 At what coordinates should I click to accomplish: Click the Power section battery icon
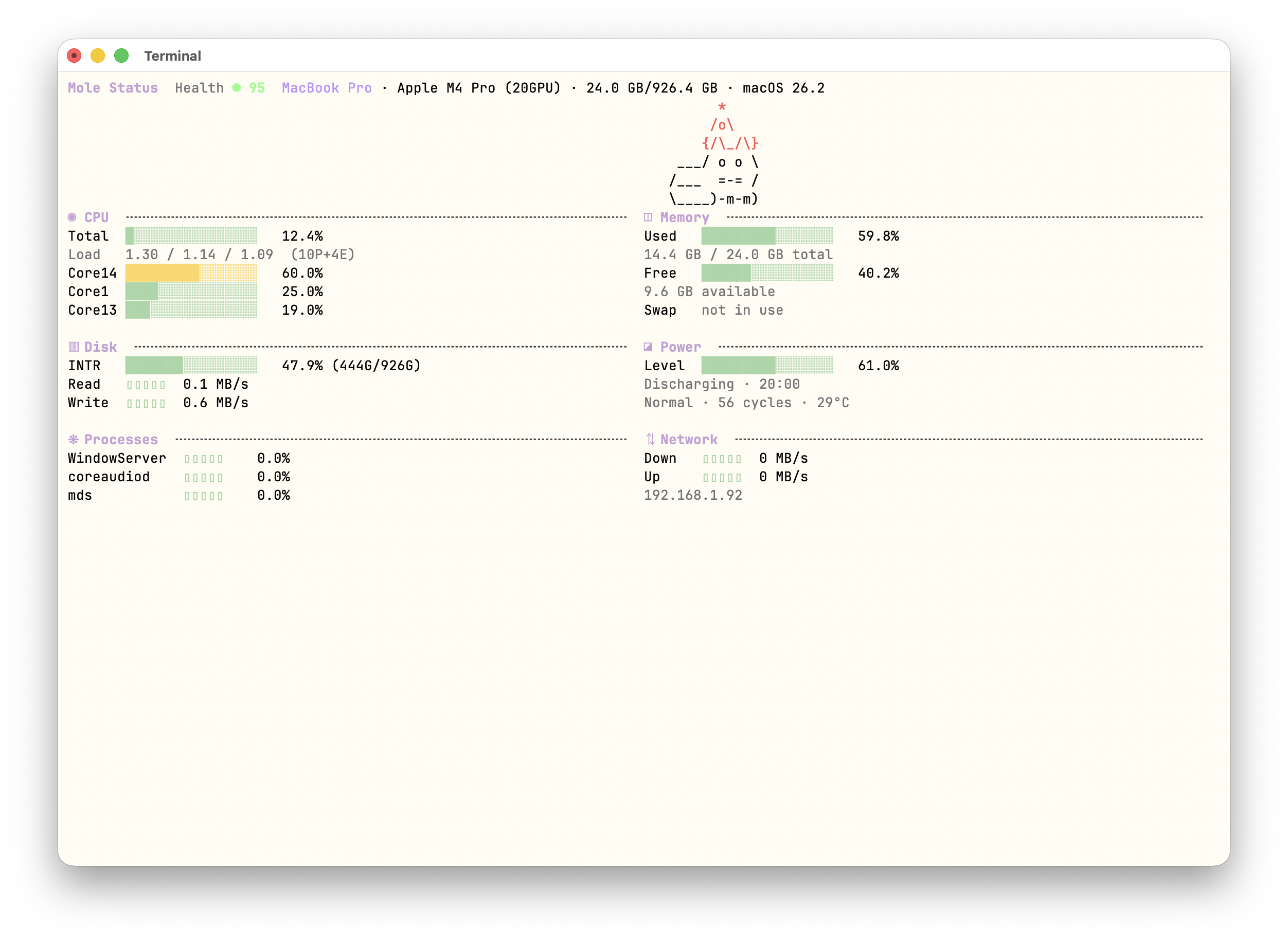click(x=648, y=347)
